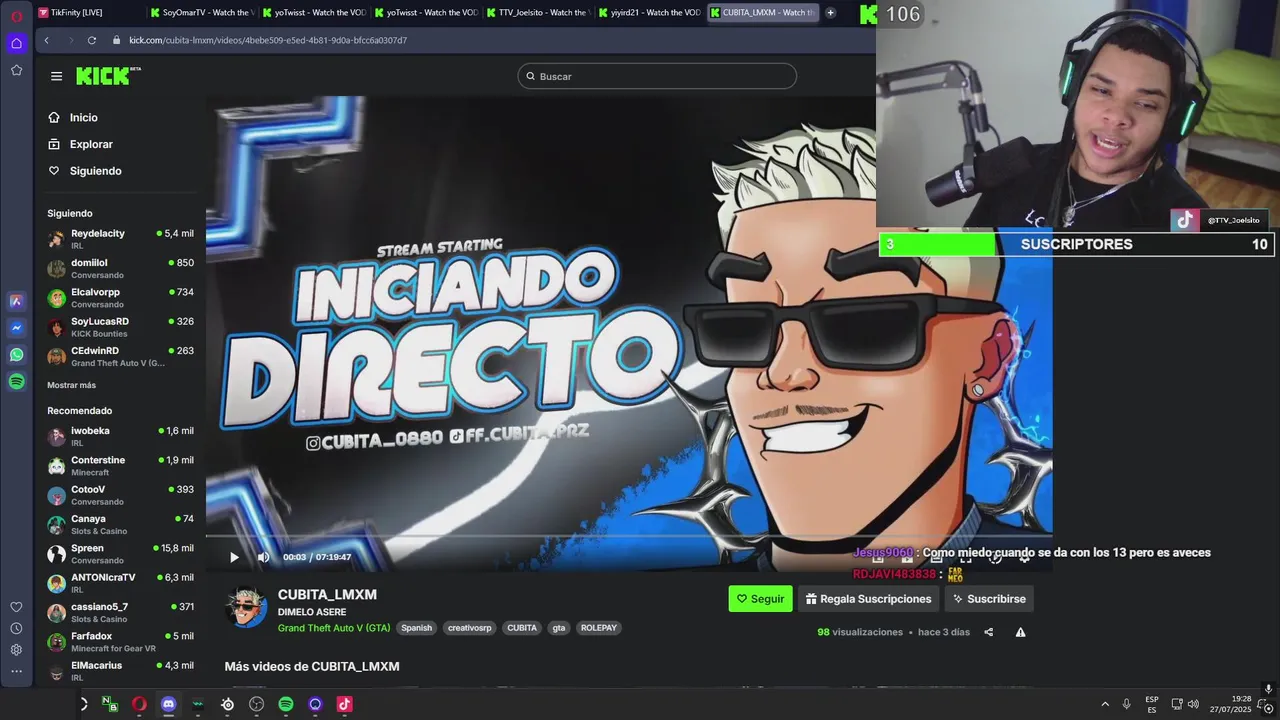Select the Spanish tag
The height and width of the screenshot is (720, 1280).
416,628
